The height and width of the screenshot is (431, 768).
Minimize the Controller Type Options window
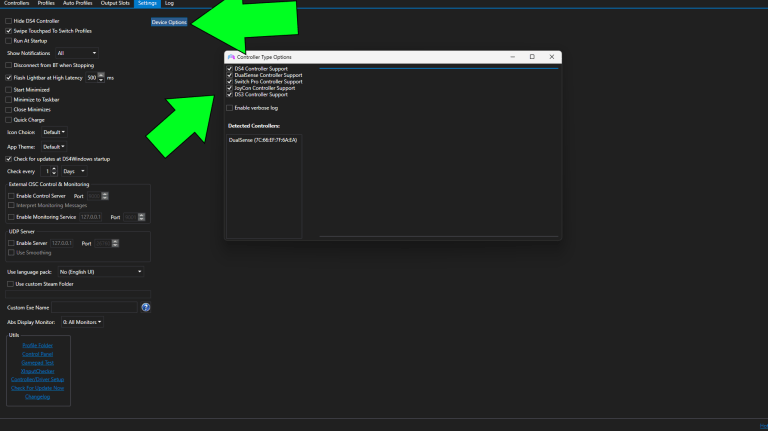[510, 57]
